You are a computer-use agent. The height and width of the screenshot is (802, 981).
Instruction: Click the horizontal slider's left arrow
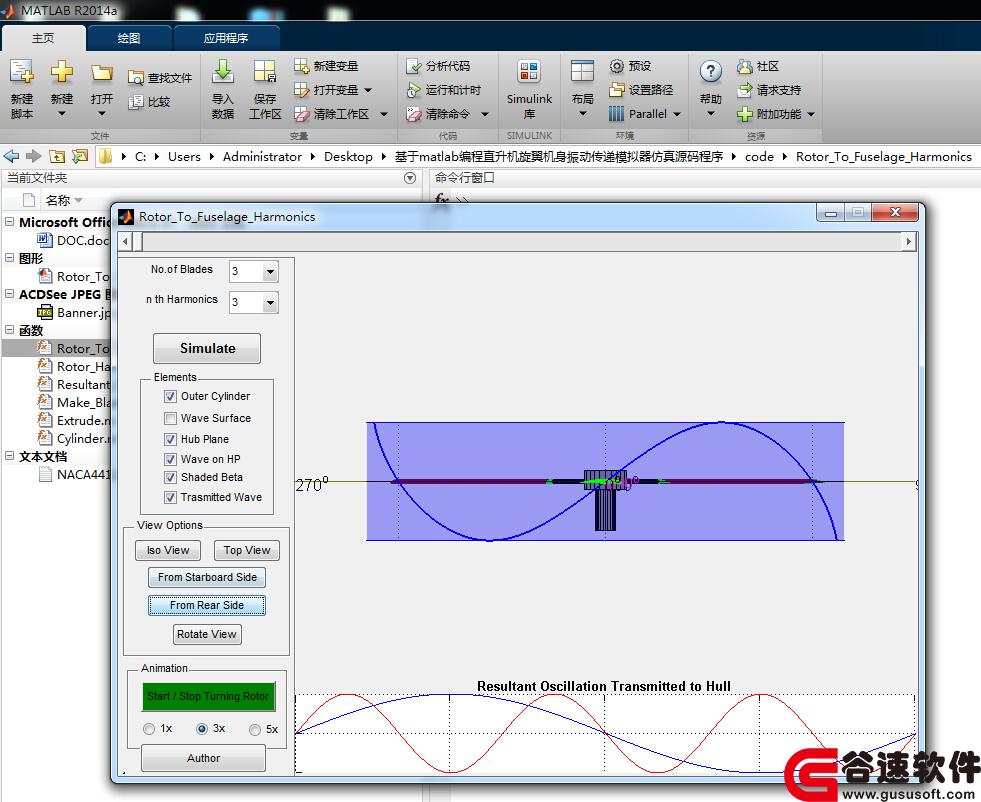point(125,241)
